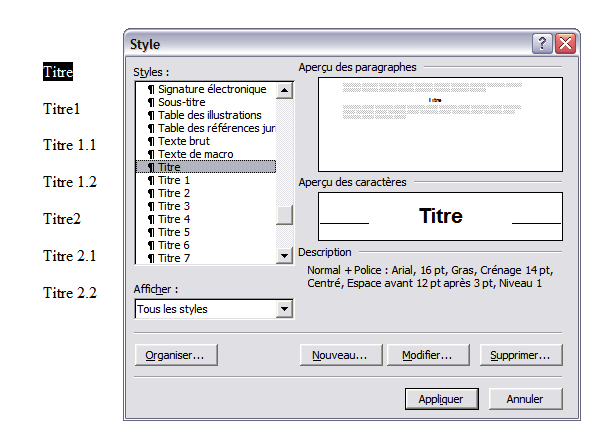Select 'Titre 7' style entry
Screen dimensions: 605x442
point(173,258)
